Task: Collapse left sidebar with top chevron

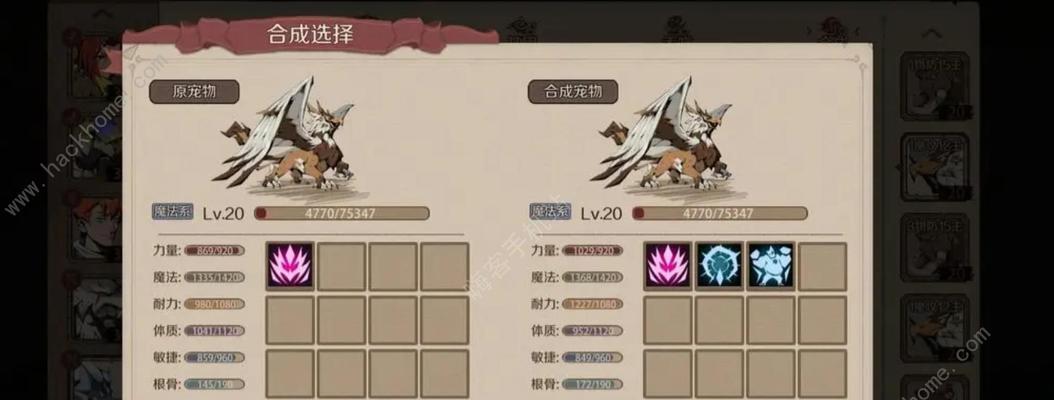Action: tap(103, 14)
